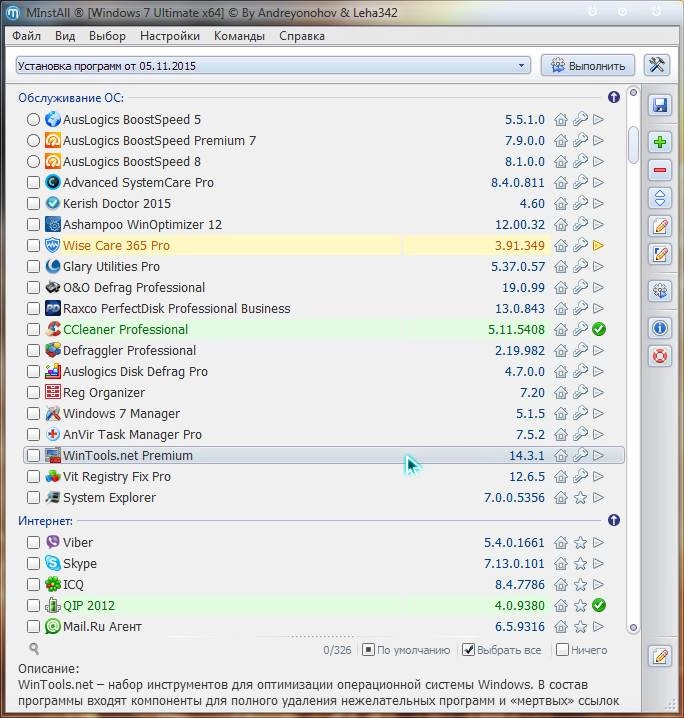Click the Ничего option

581,650
